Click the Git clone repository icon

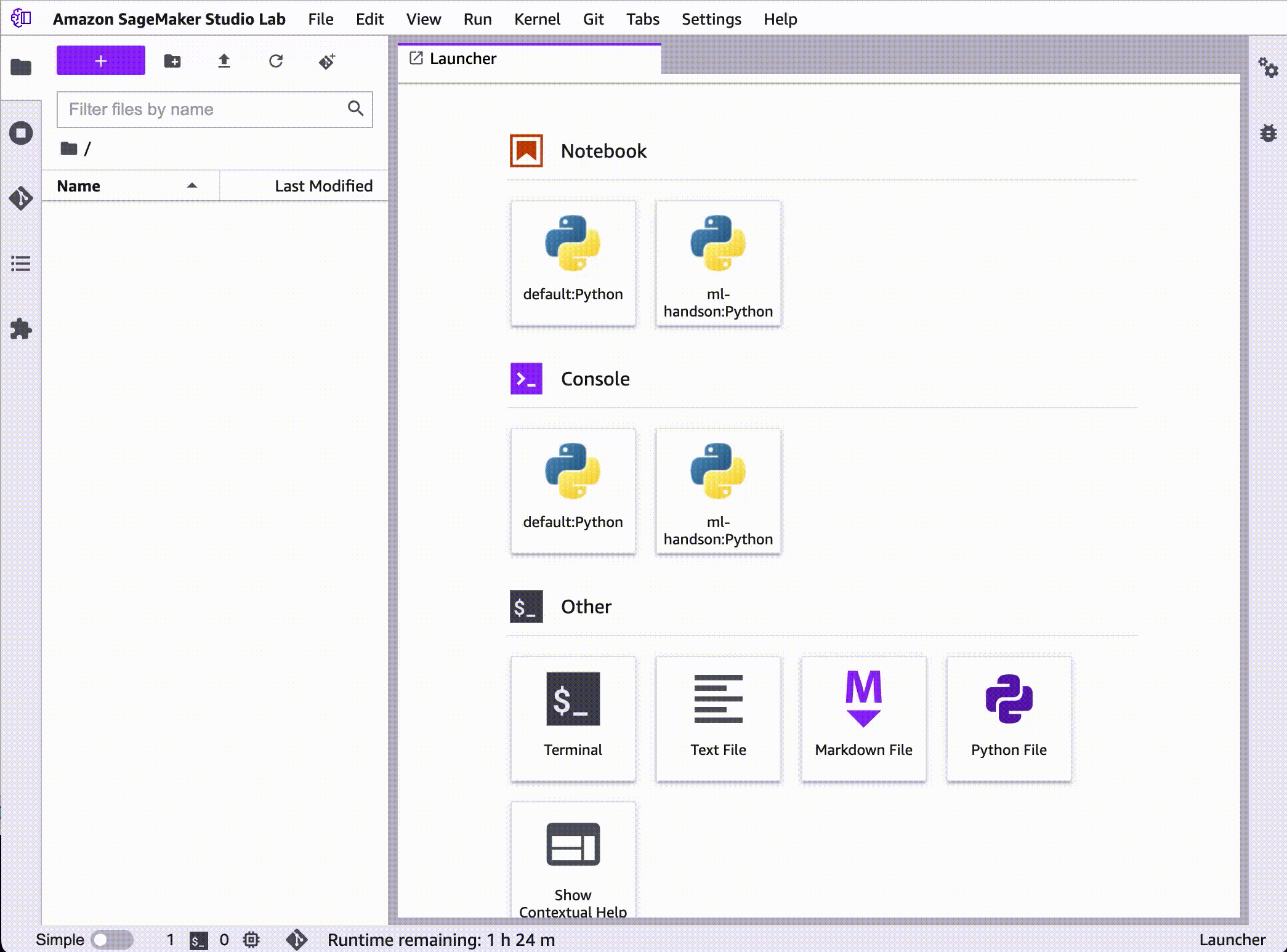coord(327,61)
